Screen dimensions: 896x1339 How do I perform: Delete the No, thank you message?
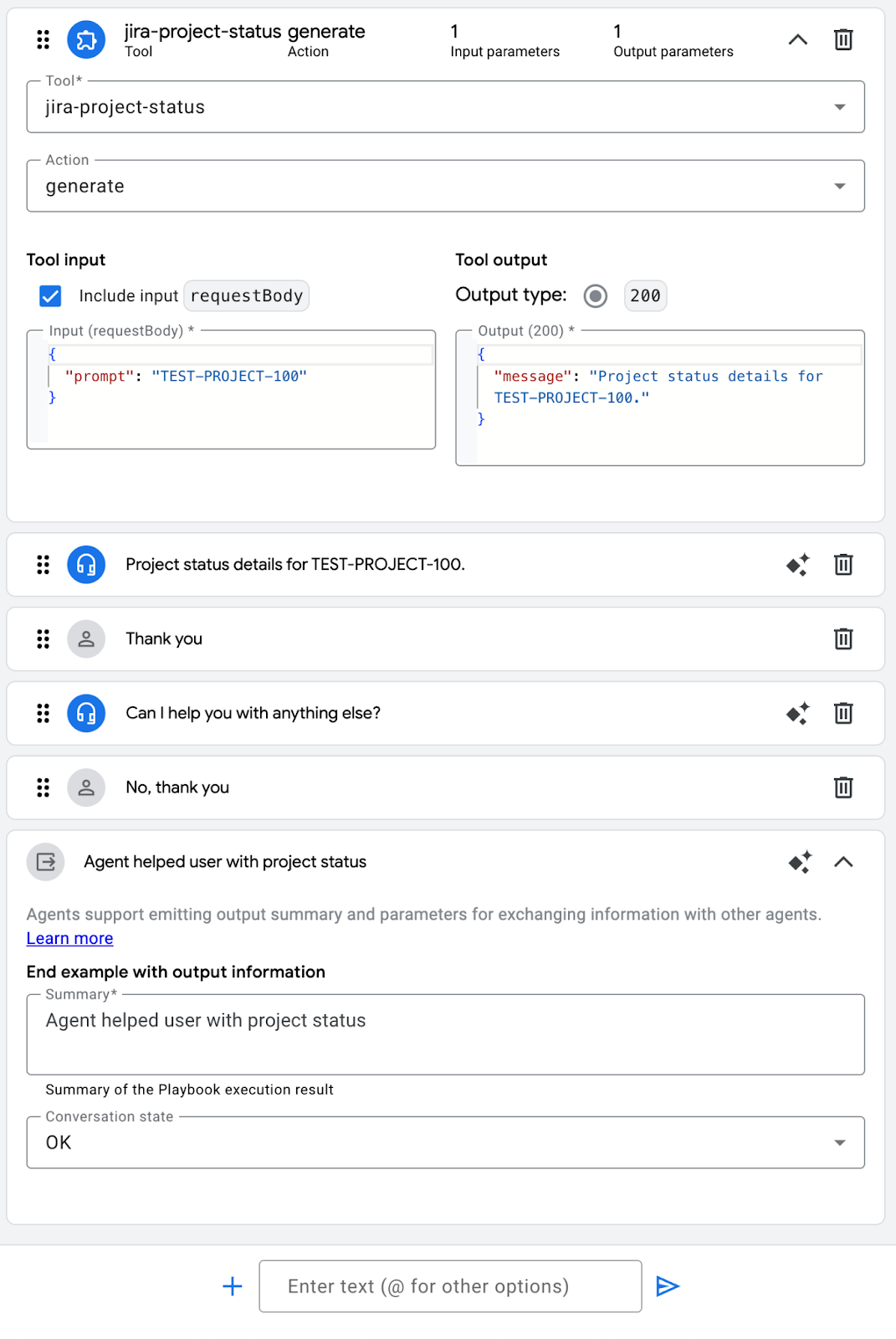[x=843, y=787]
